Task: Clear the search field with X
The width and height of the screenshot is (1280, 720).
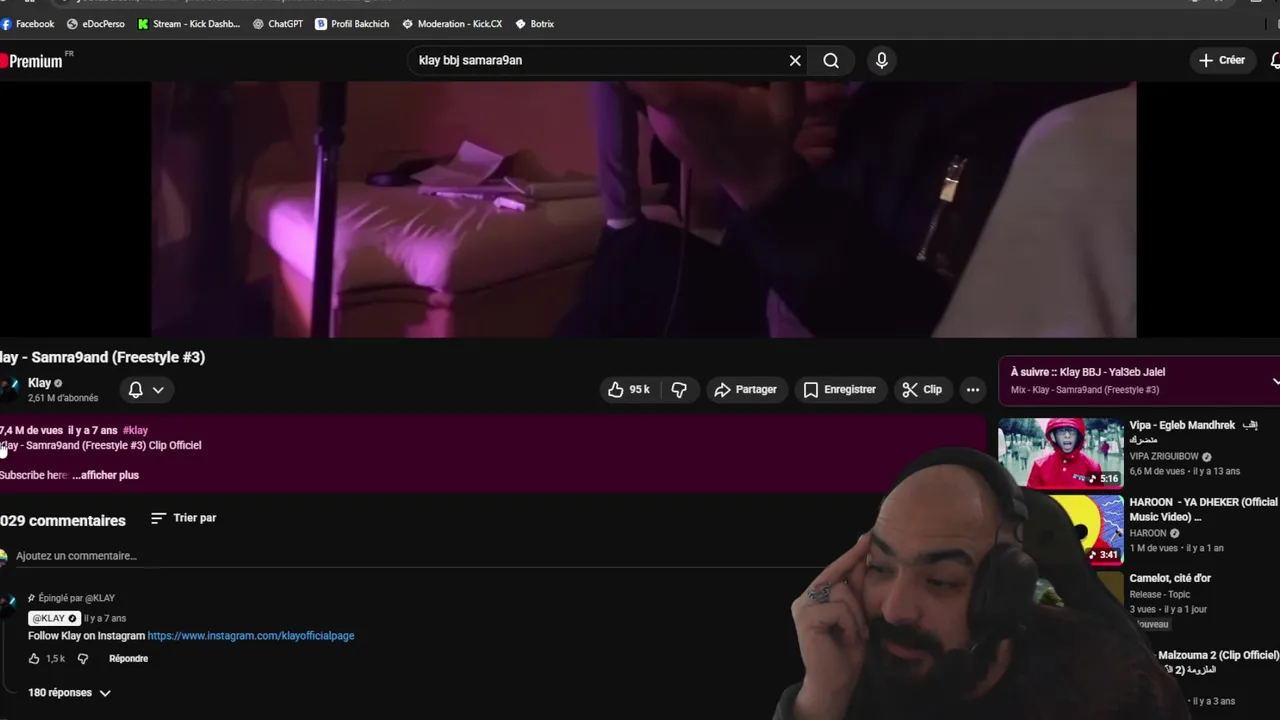Action: click(795, 61)
